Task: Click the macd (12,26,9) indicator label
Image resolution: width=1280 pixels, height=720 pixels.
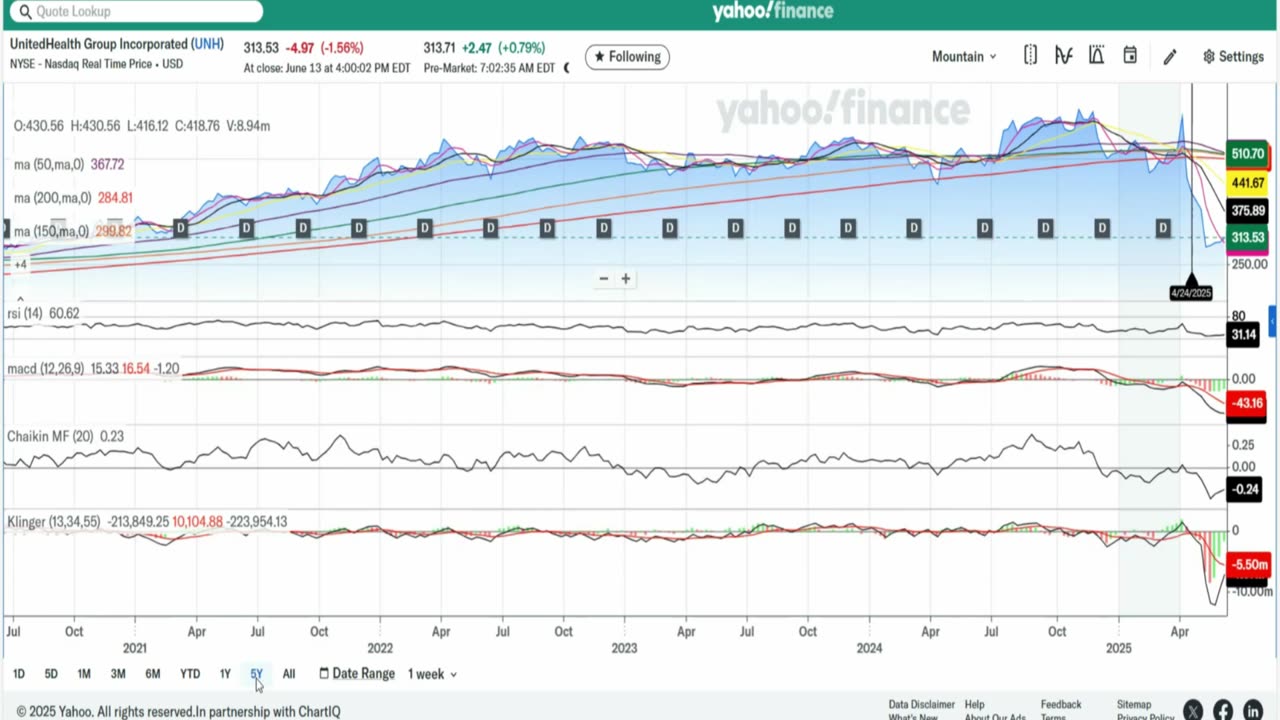Action: coord(93,369)
